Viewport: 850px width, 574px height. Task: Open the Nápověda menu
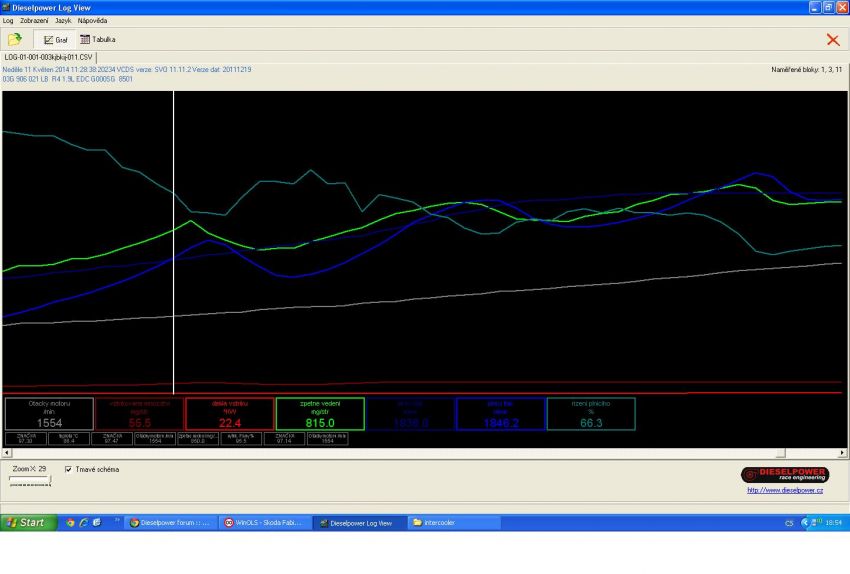click(92, 21)
